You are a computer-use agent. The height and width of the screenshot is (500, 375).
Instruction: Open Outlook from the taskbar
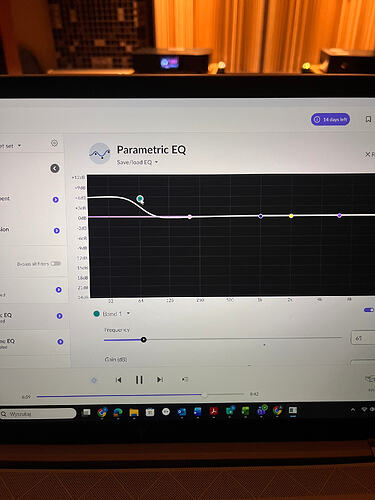coord(182,412)
